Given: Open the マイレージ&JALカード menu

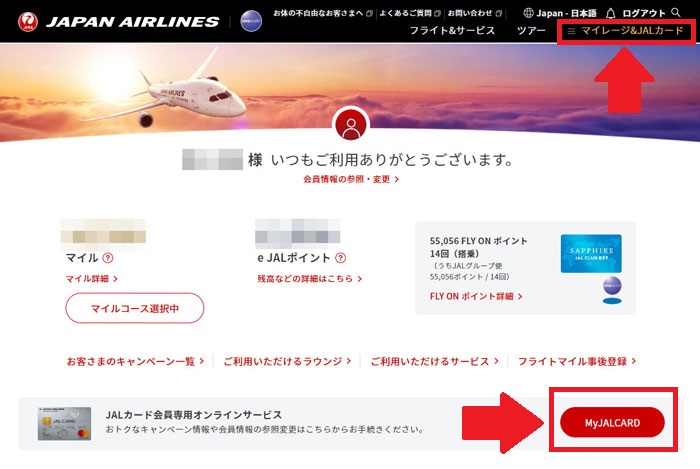Looking at the screenshot, I should point(625,31).
